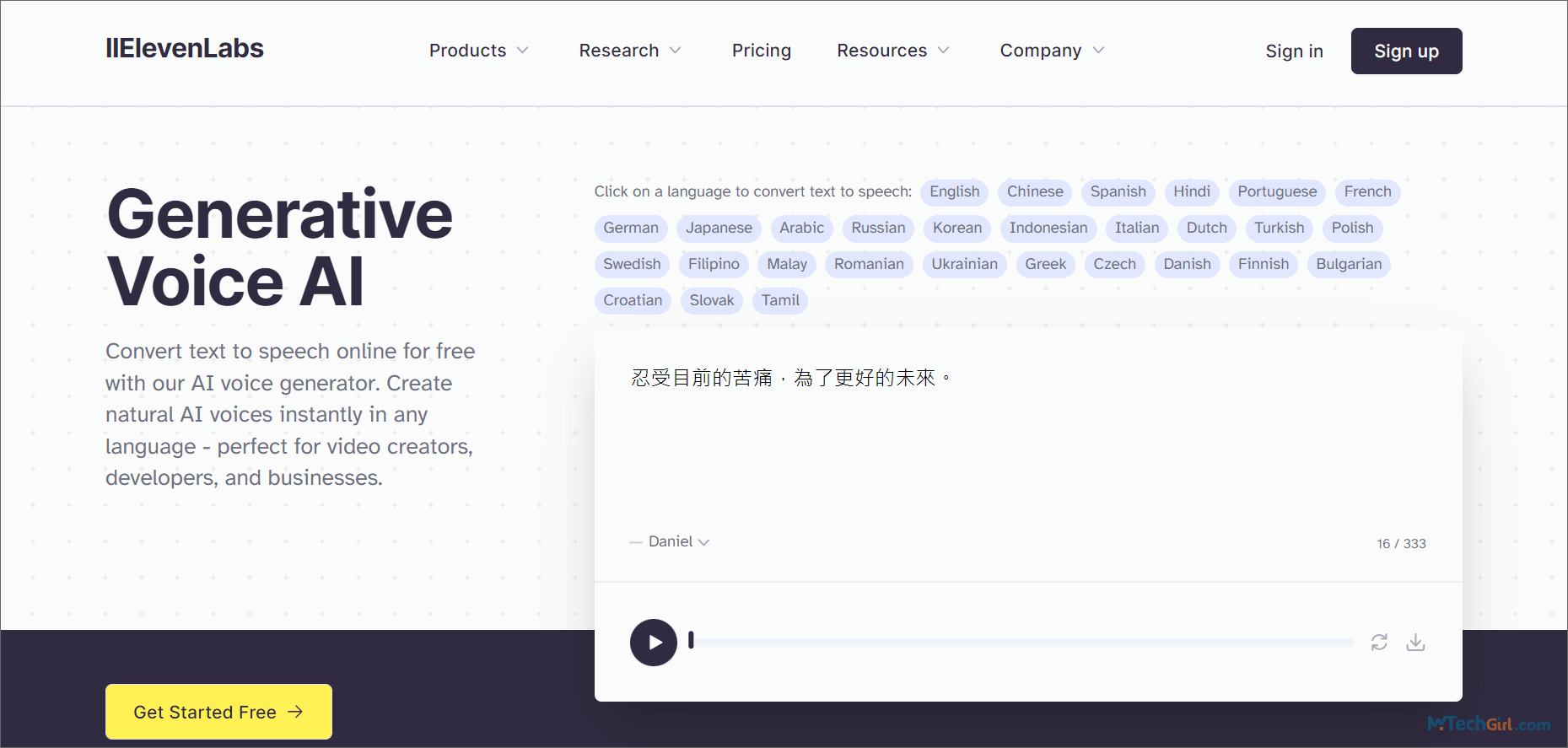1568x748 pixels.
Task: Select the Arabic language chip
Action: coord(801,229)
